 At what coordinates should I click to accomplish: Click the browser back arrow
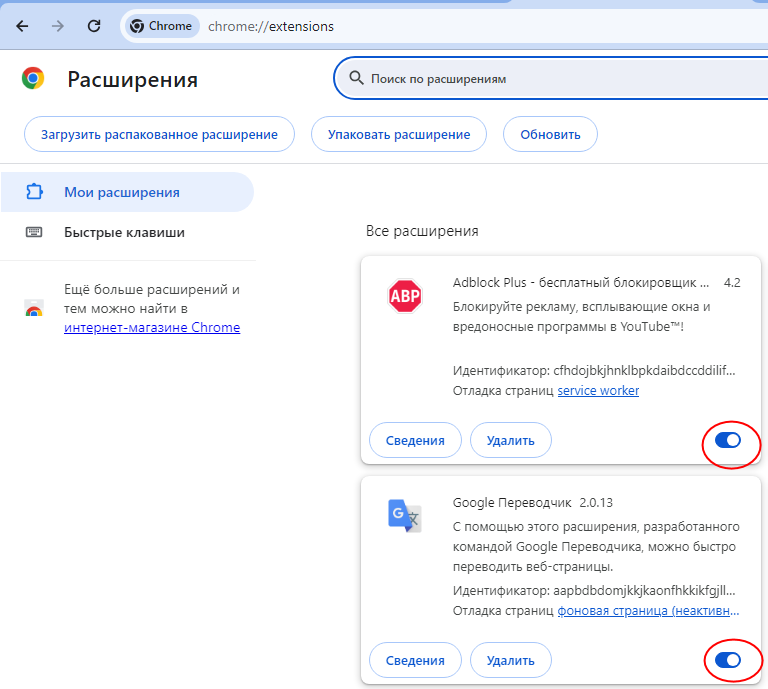click(22, 26)
